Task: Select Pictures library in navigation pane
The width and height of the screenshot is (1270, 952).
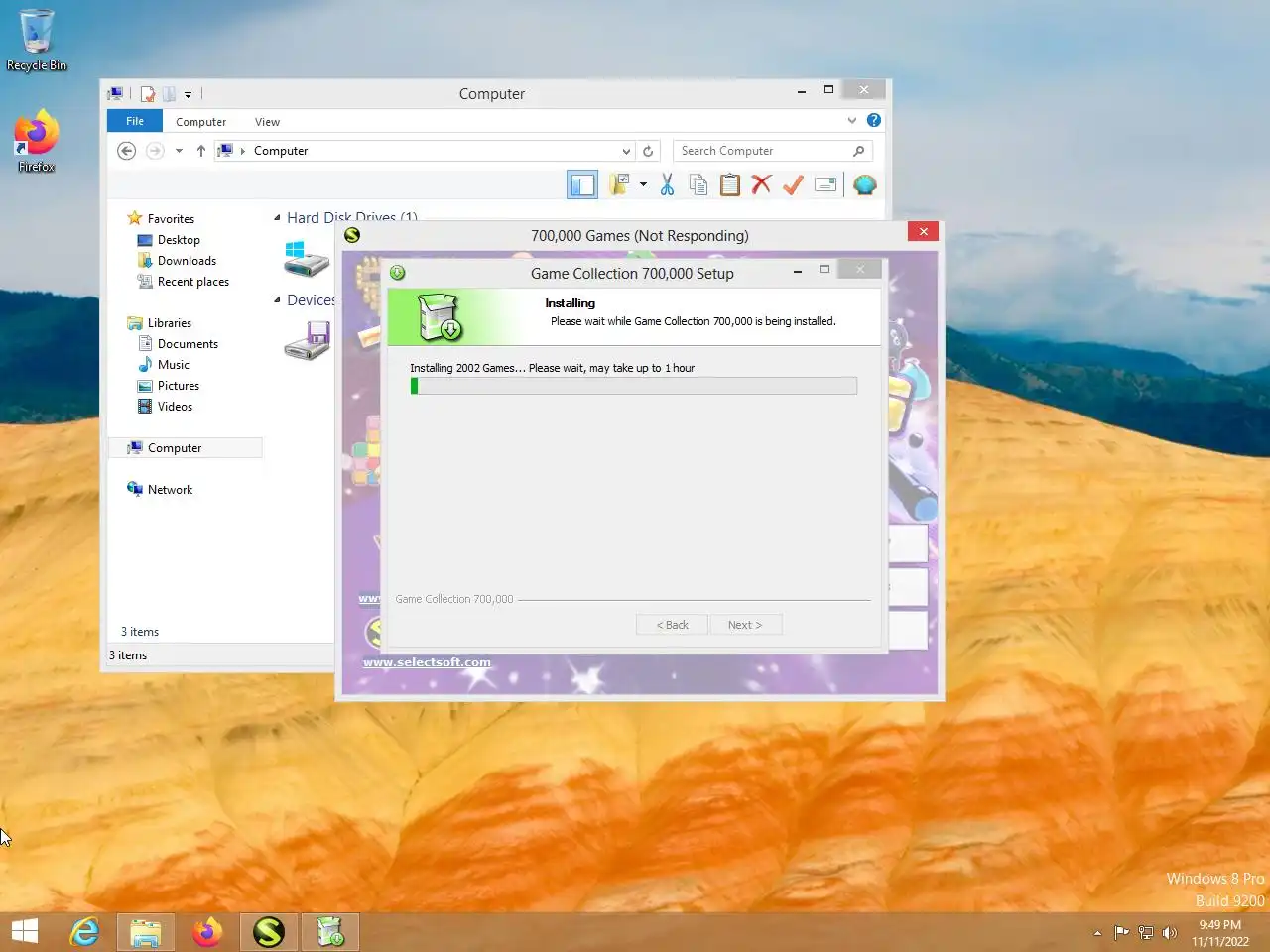Action: [x=178, y=386]
